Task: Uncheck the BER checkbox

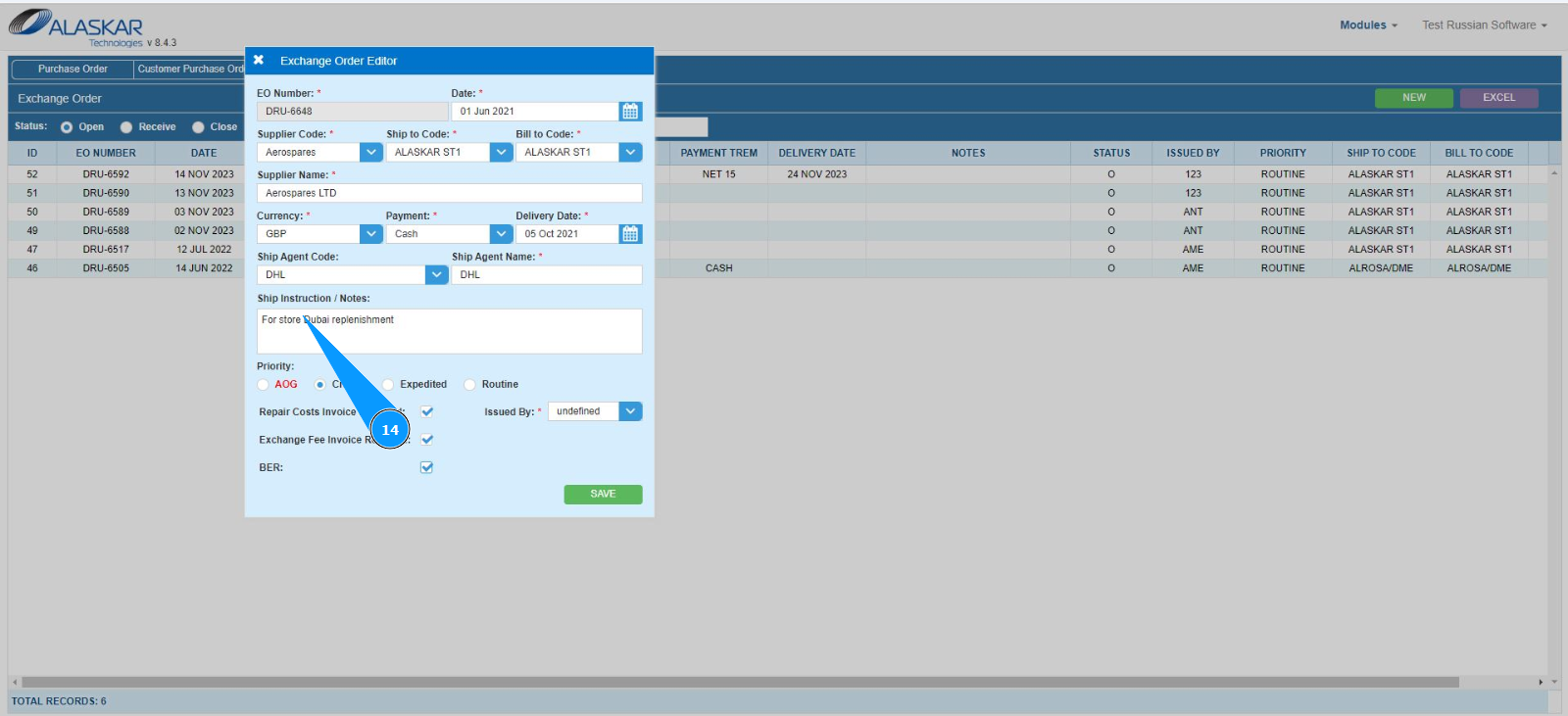Action: [426, 467]
